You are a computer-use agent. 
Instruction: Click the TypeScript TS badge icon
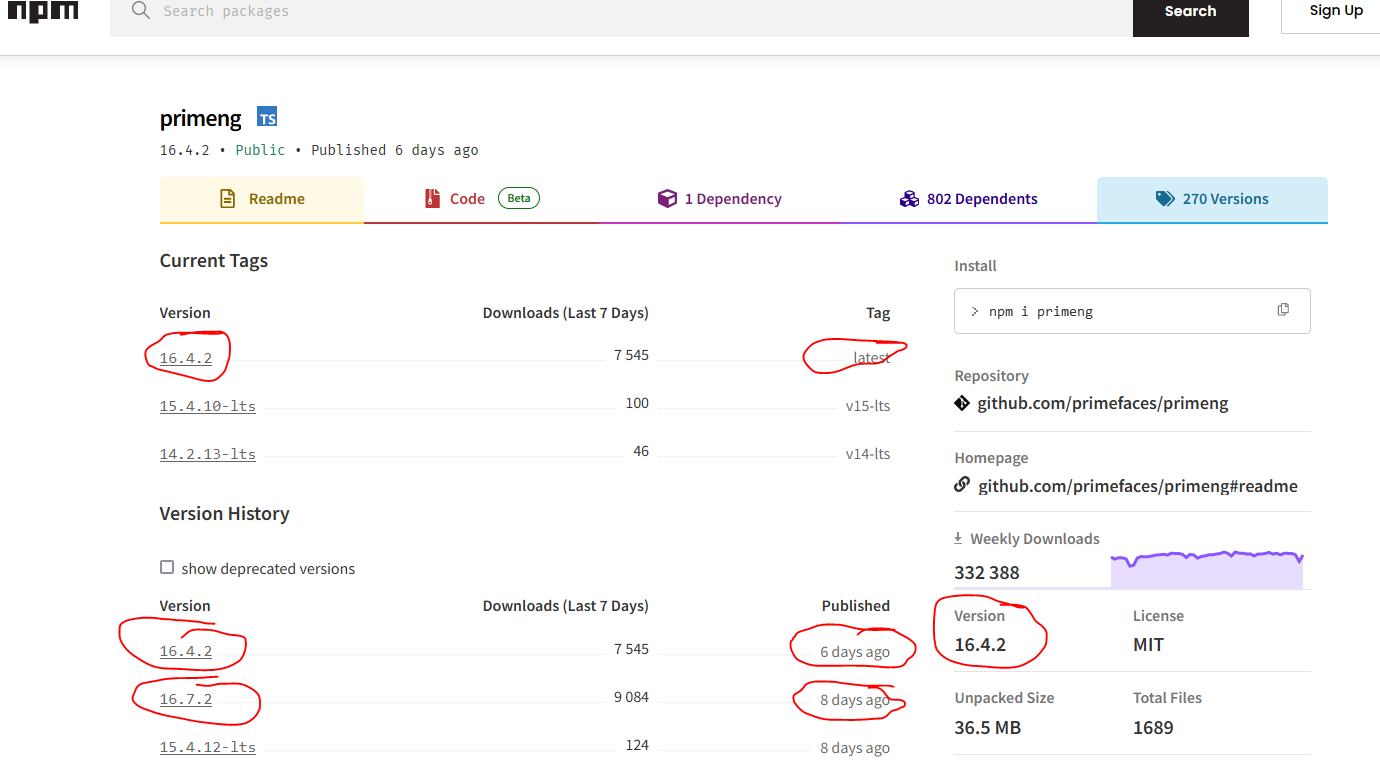click(267, 117)
